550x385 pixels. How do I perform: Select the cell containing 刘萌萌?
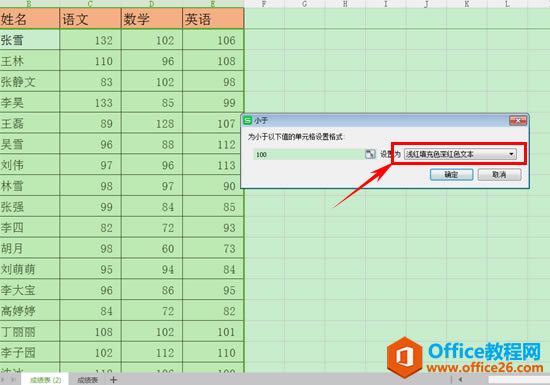(x=29, y=269)
